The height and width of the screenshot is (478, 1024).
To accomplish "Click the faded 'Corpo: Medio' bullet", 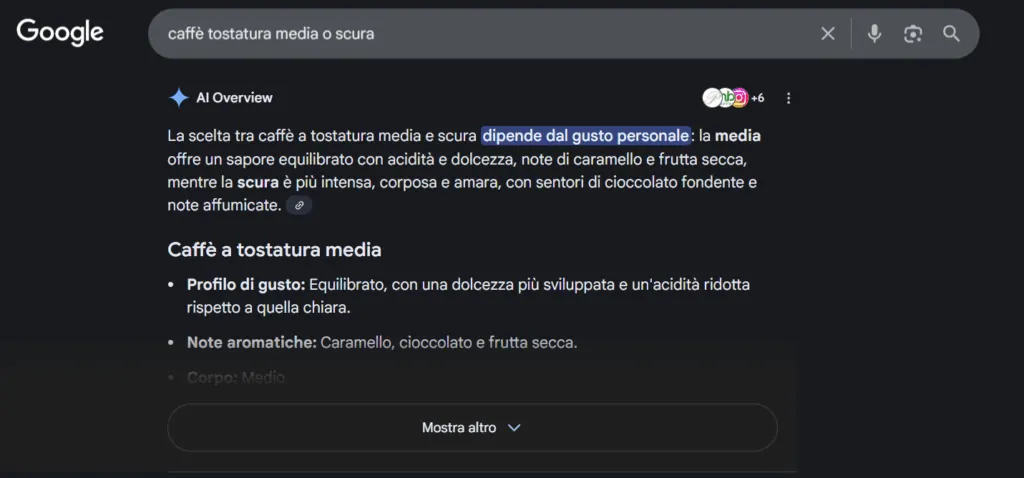I will (236, 377).
